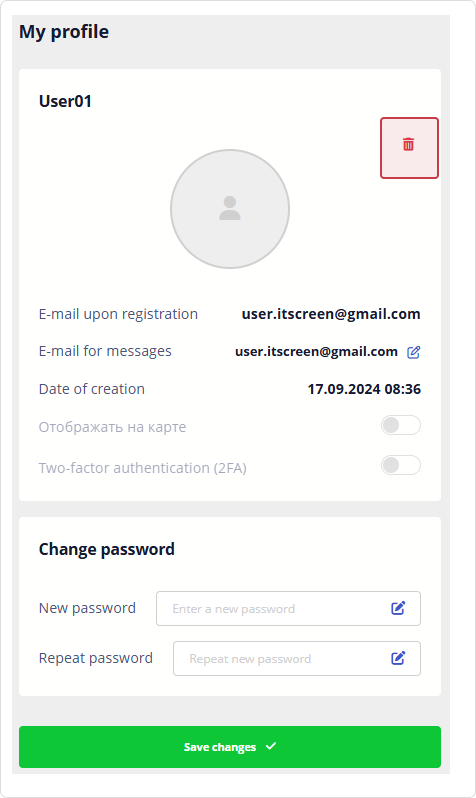
Task: Focus the Repeat new password field
Action: click(297, 659)
